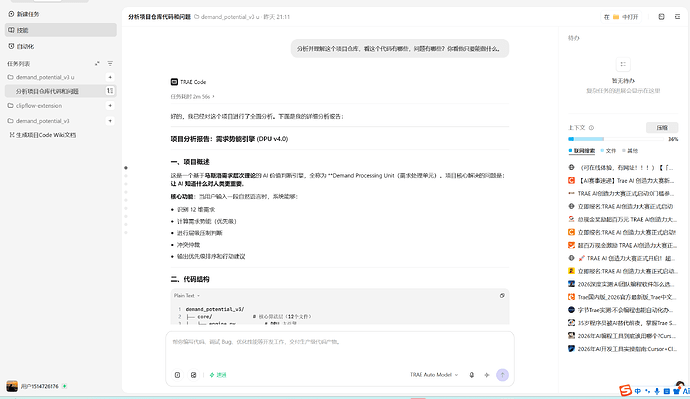
Task: Click the user message bubble
Action: 400,48
